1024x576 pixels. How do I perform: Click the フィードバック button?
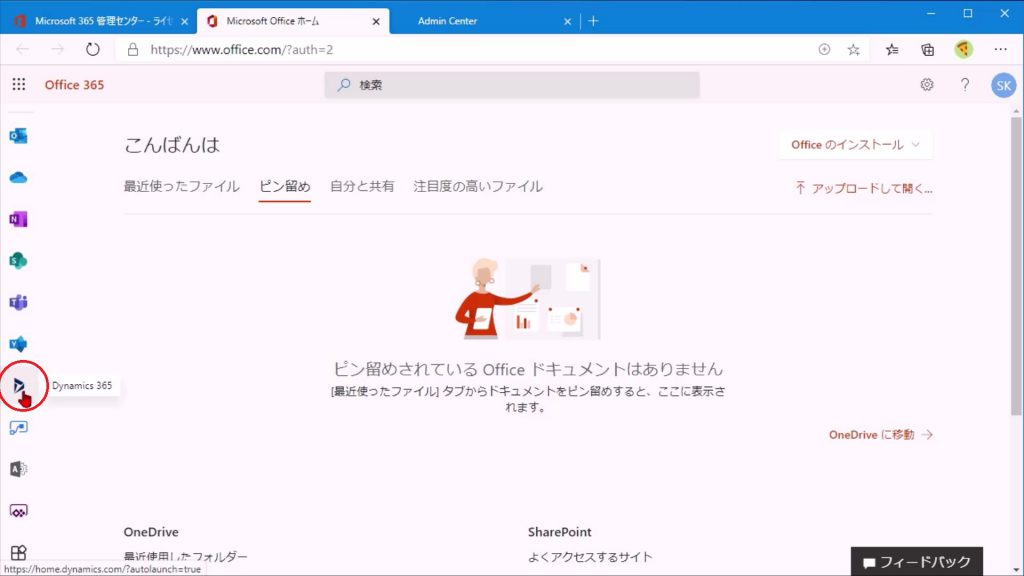(x=916, y=562)
